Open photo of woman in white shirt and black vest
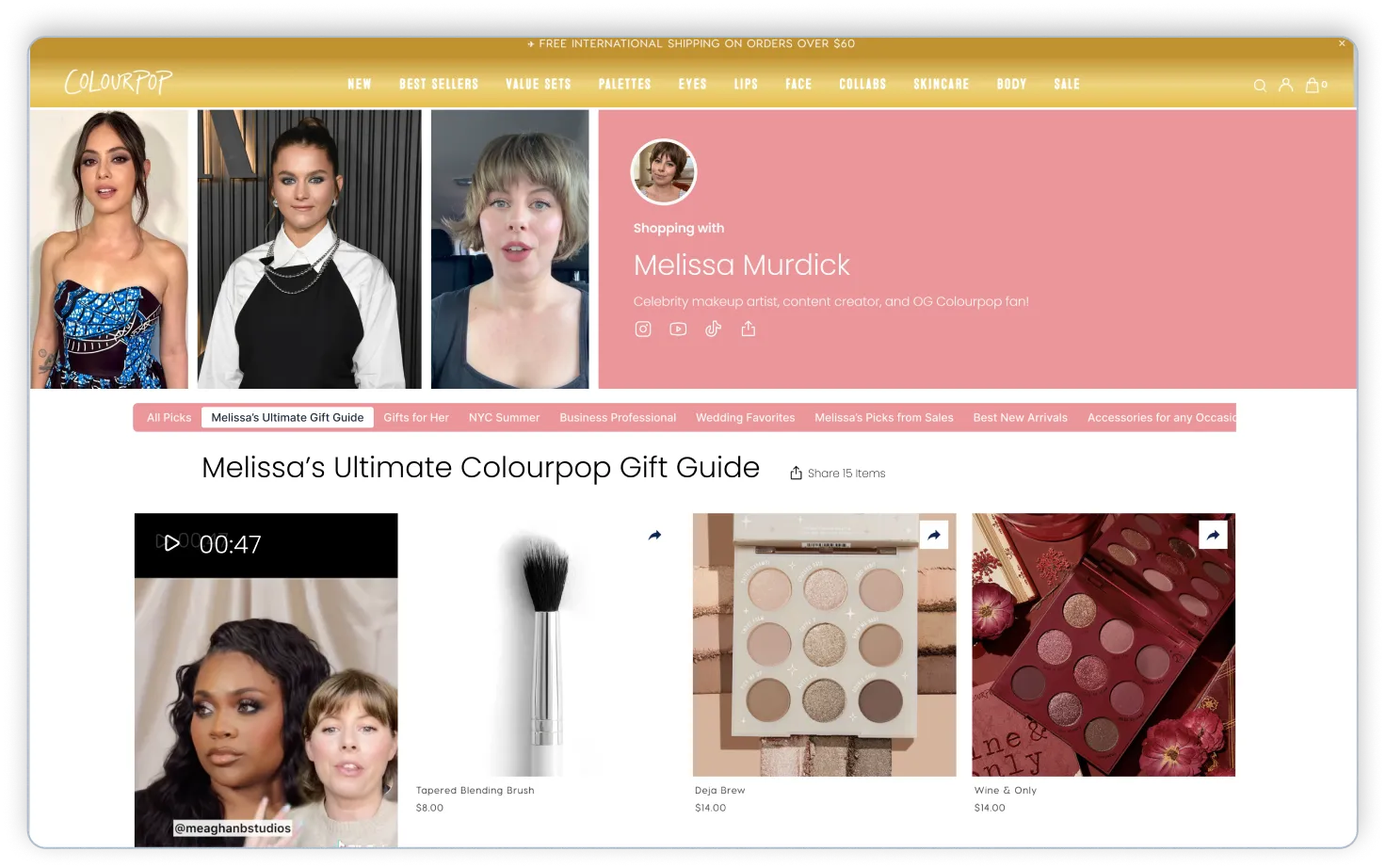 tap(310, 249)
